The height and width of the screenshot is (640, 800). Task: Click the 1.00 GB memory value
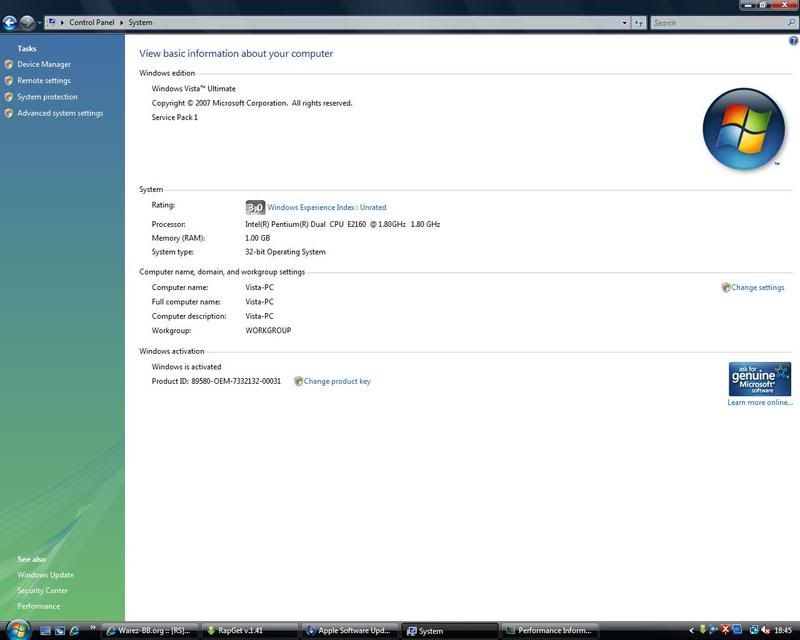click(x=258, y=238)
